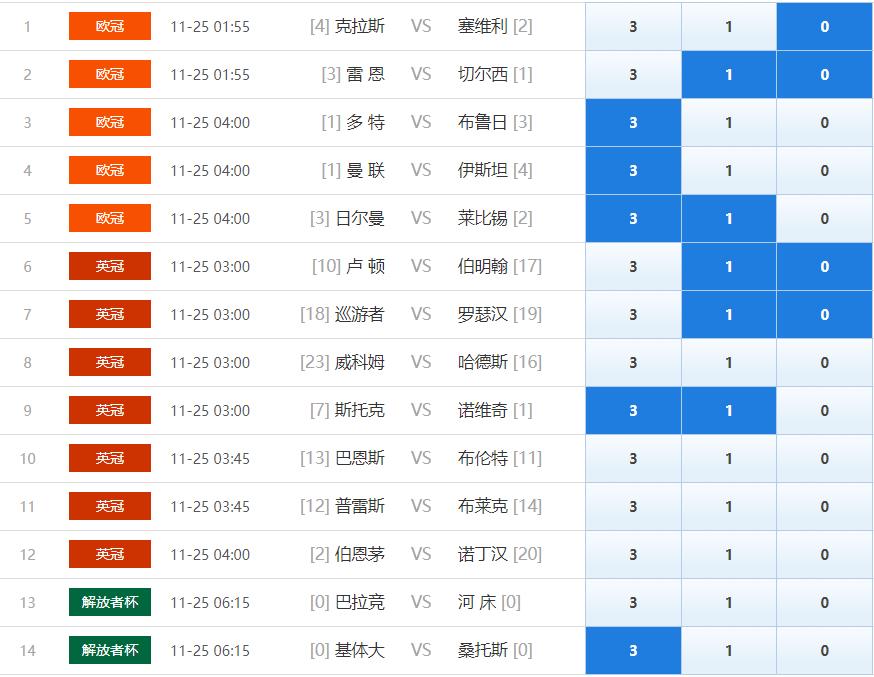Open the 切尔西 team link
The height and width of the screenshot is (677, 874).
pos(482,75)
